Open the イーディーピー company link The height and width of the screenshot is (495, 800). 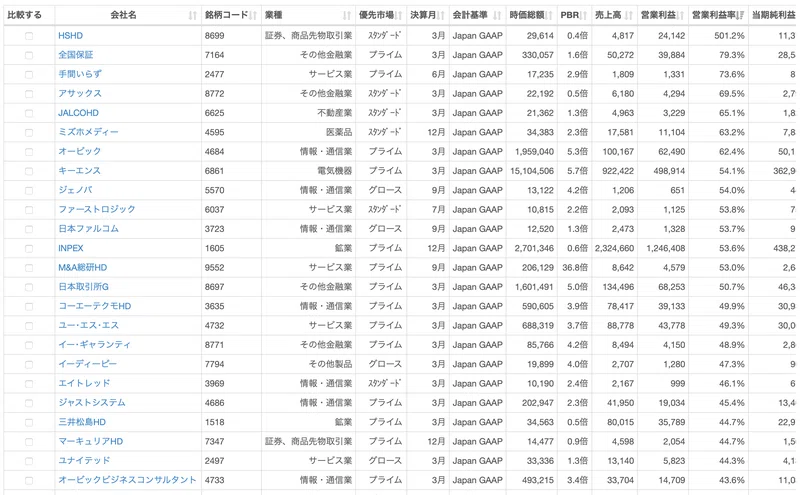[87, 364]
